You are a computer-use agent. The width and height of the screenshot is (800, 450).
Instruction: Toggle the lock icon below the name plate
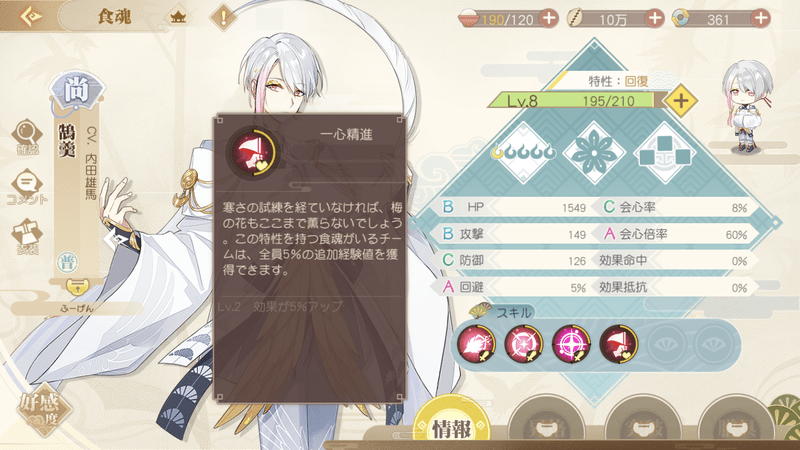[78, 287]
